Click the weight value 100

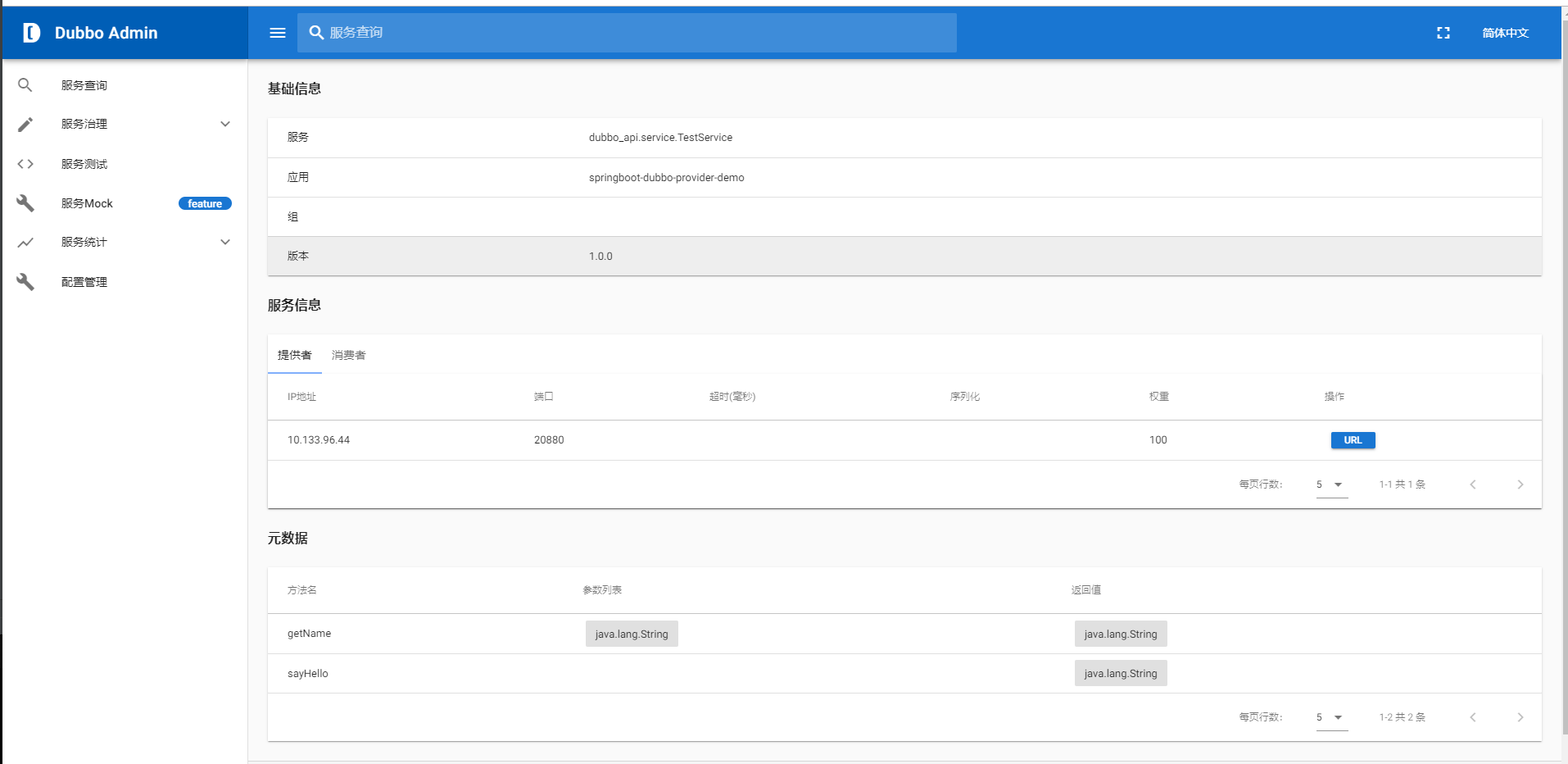click(x=1158, y=440)
